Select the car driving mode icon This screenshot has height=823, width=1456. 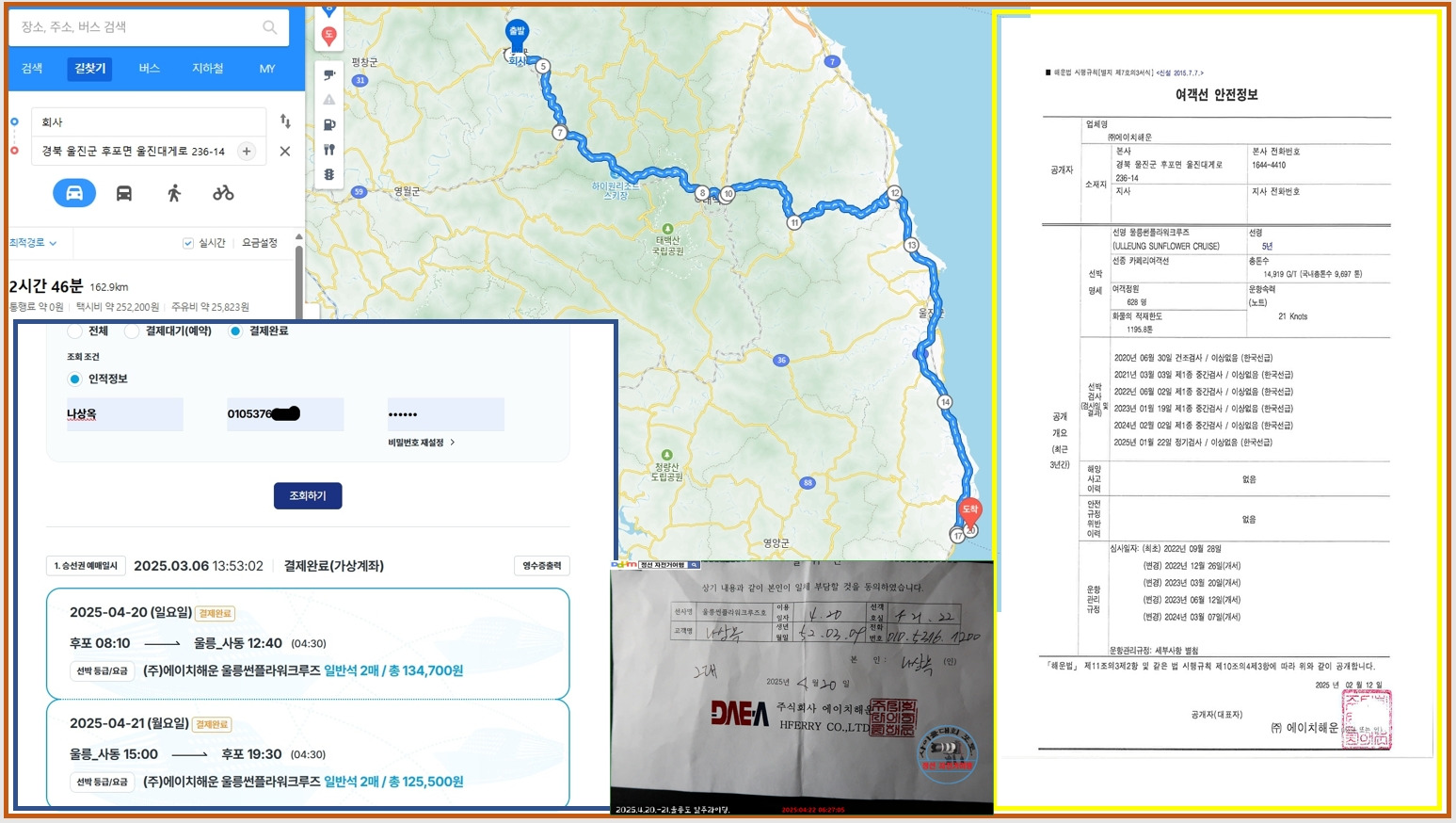coord(74,193)
